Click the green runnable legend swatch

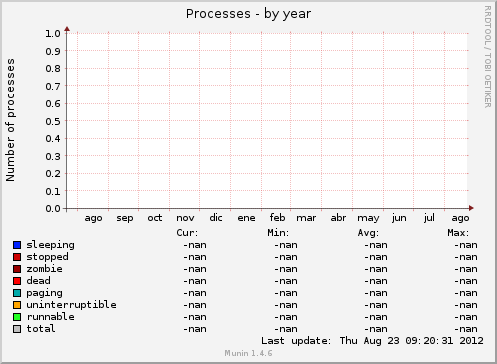[x=17, y=317]
